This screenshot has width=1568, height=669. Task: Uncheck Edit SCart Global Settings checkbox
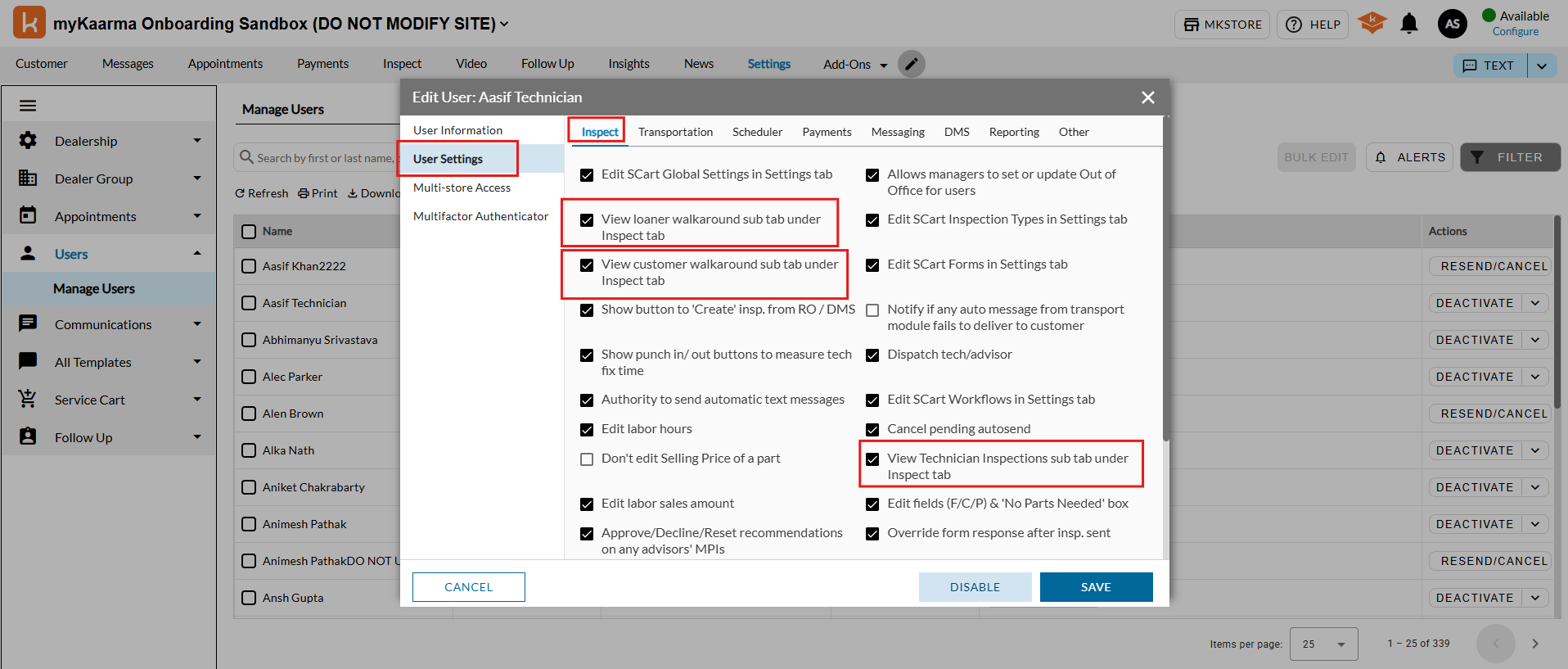(587, 174)
